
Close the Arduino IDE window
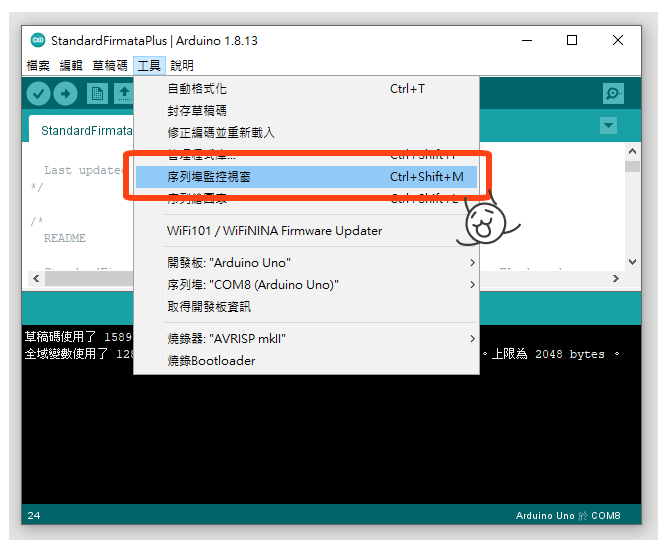[x=618, y=40]
